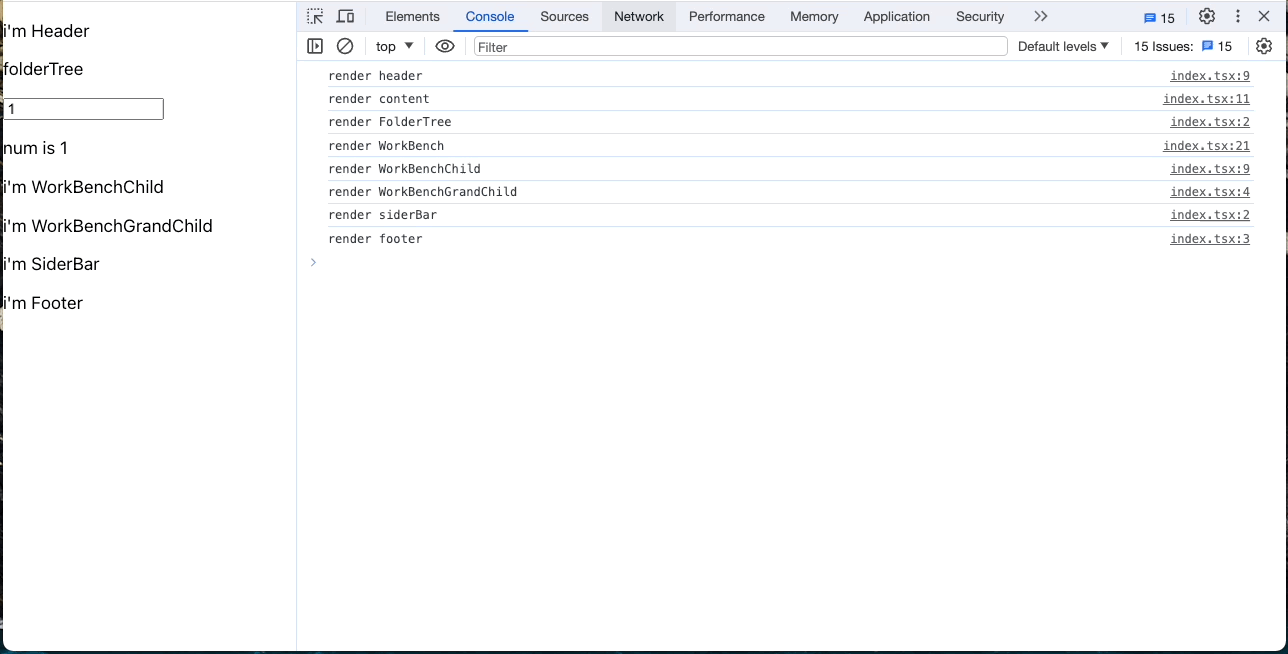1288x654 pixels.
Task: Open index.tsx:4 source link
Action: (x=1210, y=192)
